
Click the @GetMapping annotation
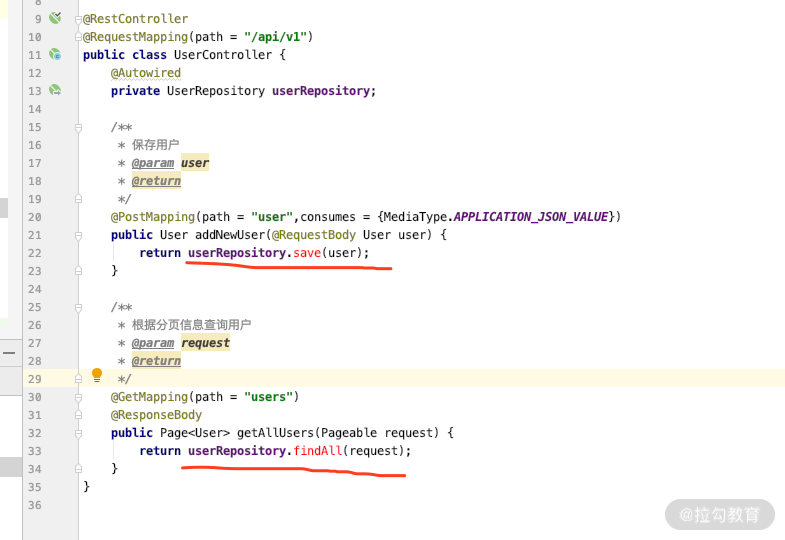point(149,397)
